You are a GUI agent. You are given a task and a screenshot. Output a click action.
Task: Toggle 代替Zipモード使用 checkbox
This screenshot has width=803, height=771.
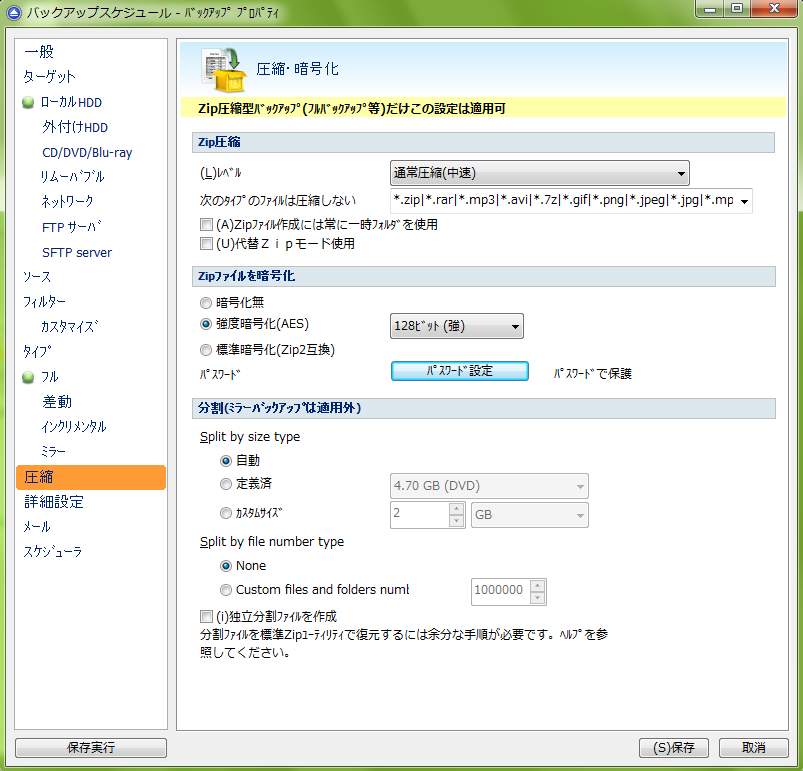[x=206, y=243]
